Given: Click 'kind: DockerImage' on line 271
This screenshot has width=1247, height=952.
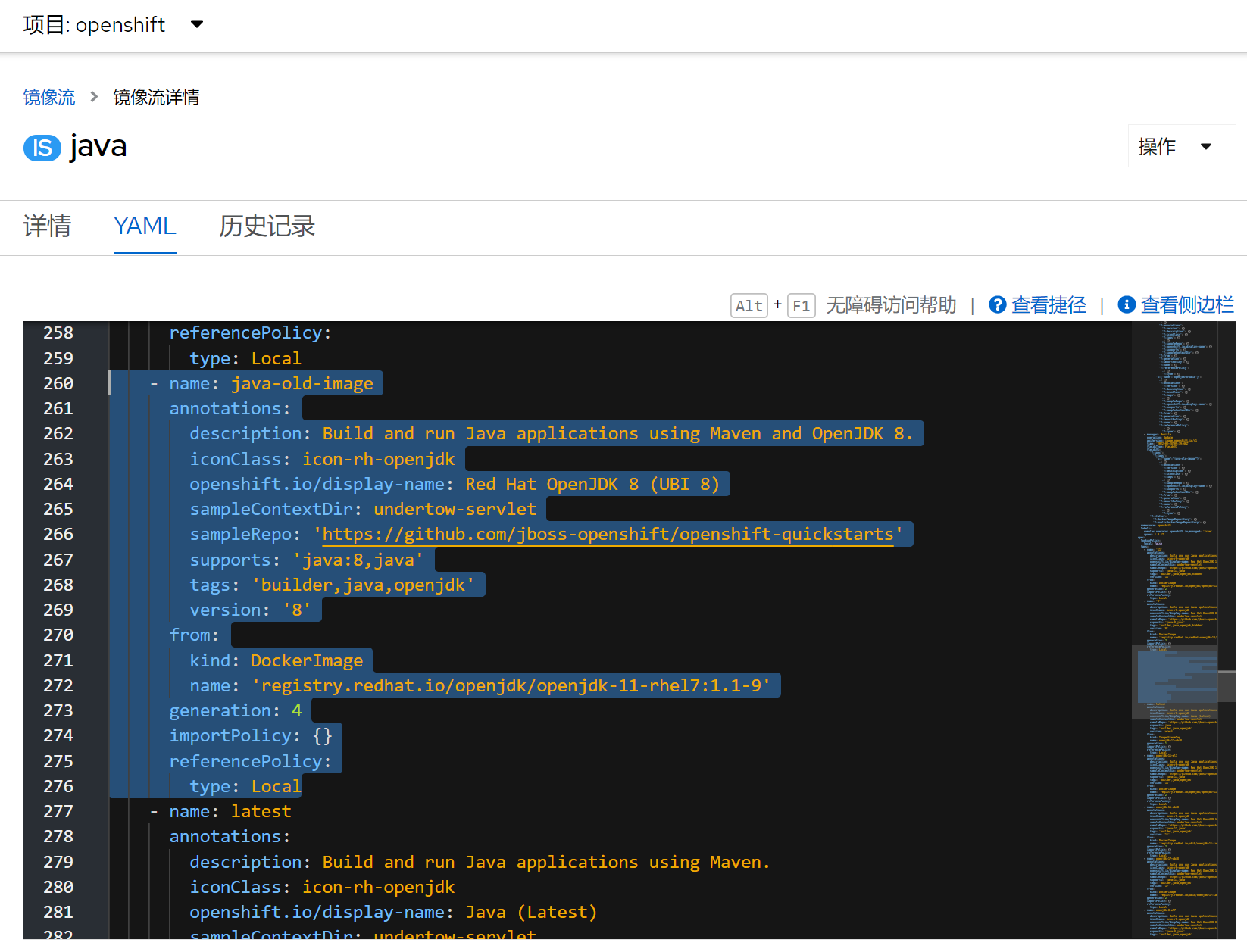Looking at the screenshot, I should (277, 661).
